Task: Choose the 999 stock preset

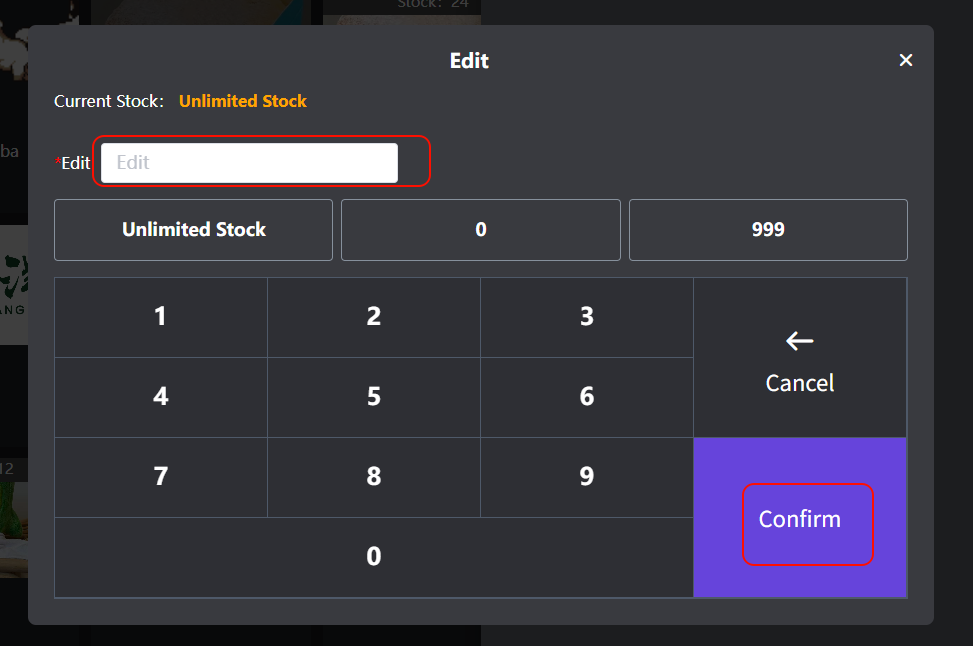Action: coord(768,230)
